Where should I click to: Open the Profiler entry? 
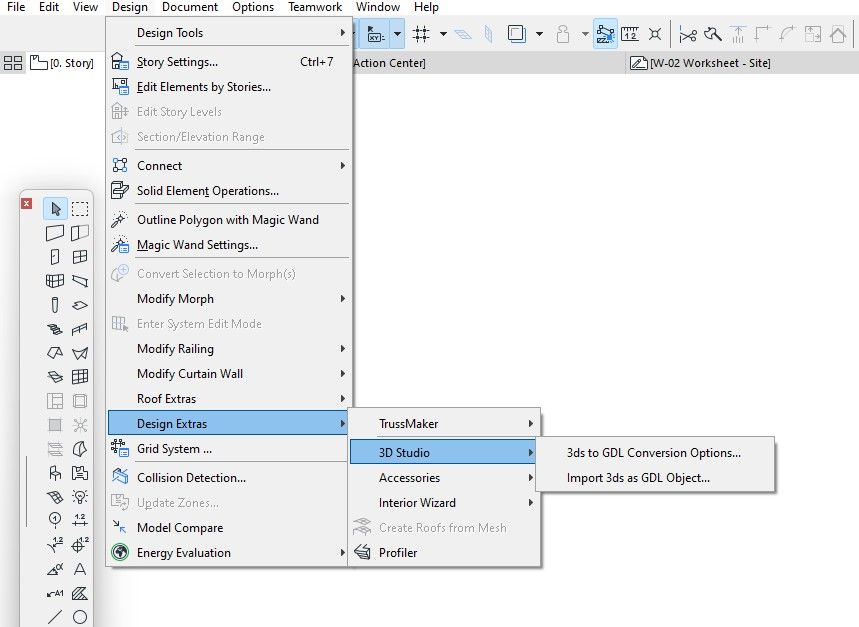[443, 553]
